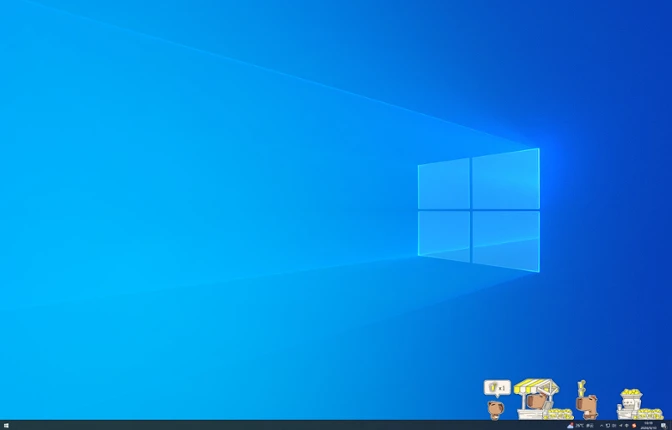Screen dimensions: 672x430
Task: Click the capybara lemonade stand with striped awning
Action: (537, 399)
